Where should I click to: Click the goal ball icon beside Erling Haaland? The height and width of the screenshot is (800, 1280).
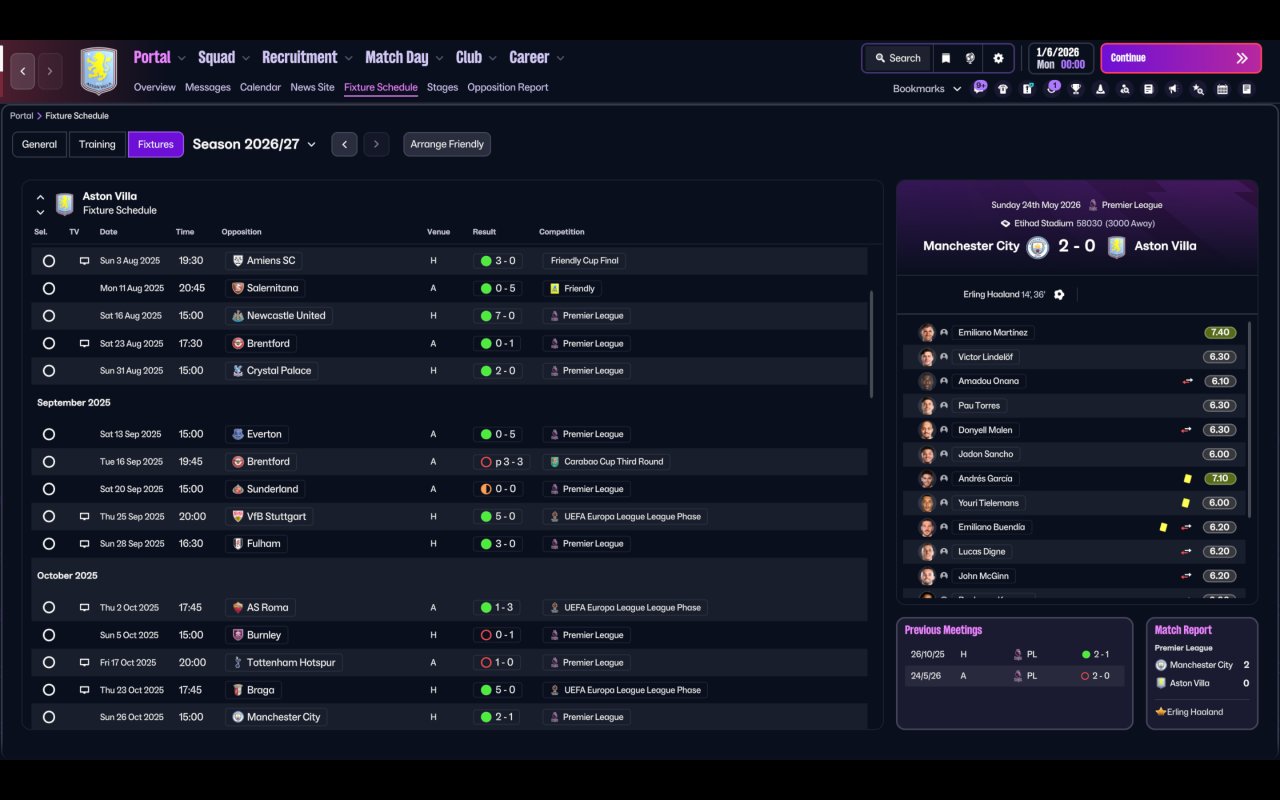[1059, 295]
